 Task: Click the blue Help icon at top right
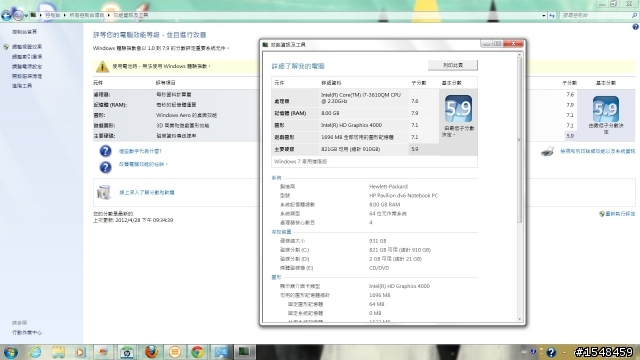[x=636, y=27]
